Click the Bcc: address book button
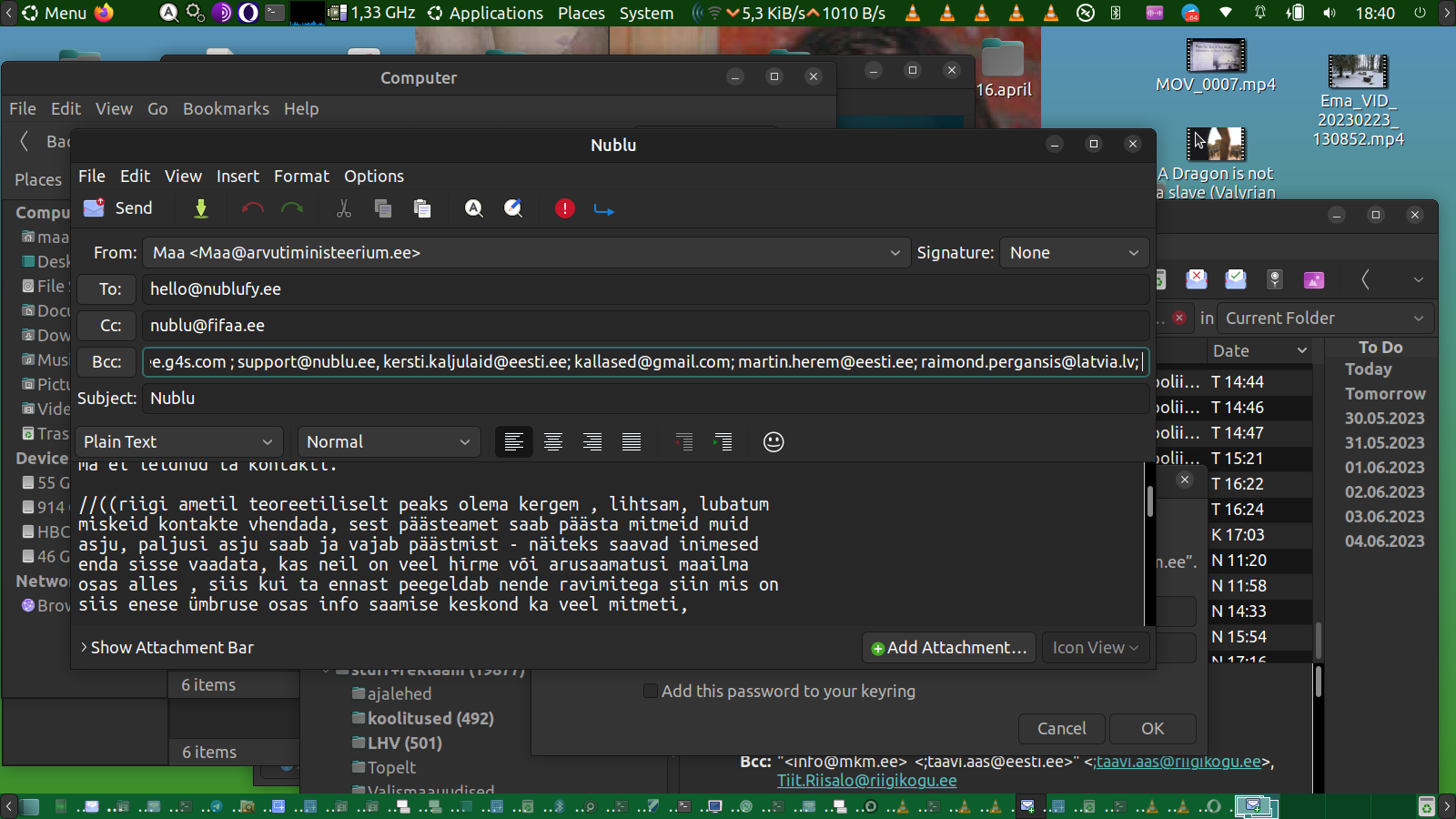This screenshot has width=1456, height=819. 106,362
